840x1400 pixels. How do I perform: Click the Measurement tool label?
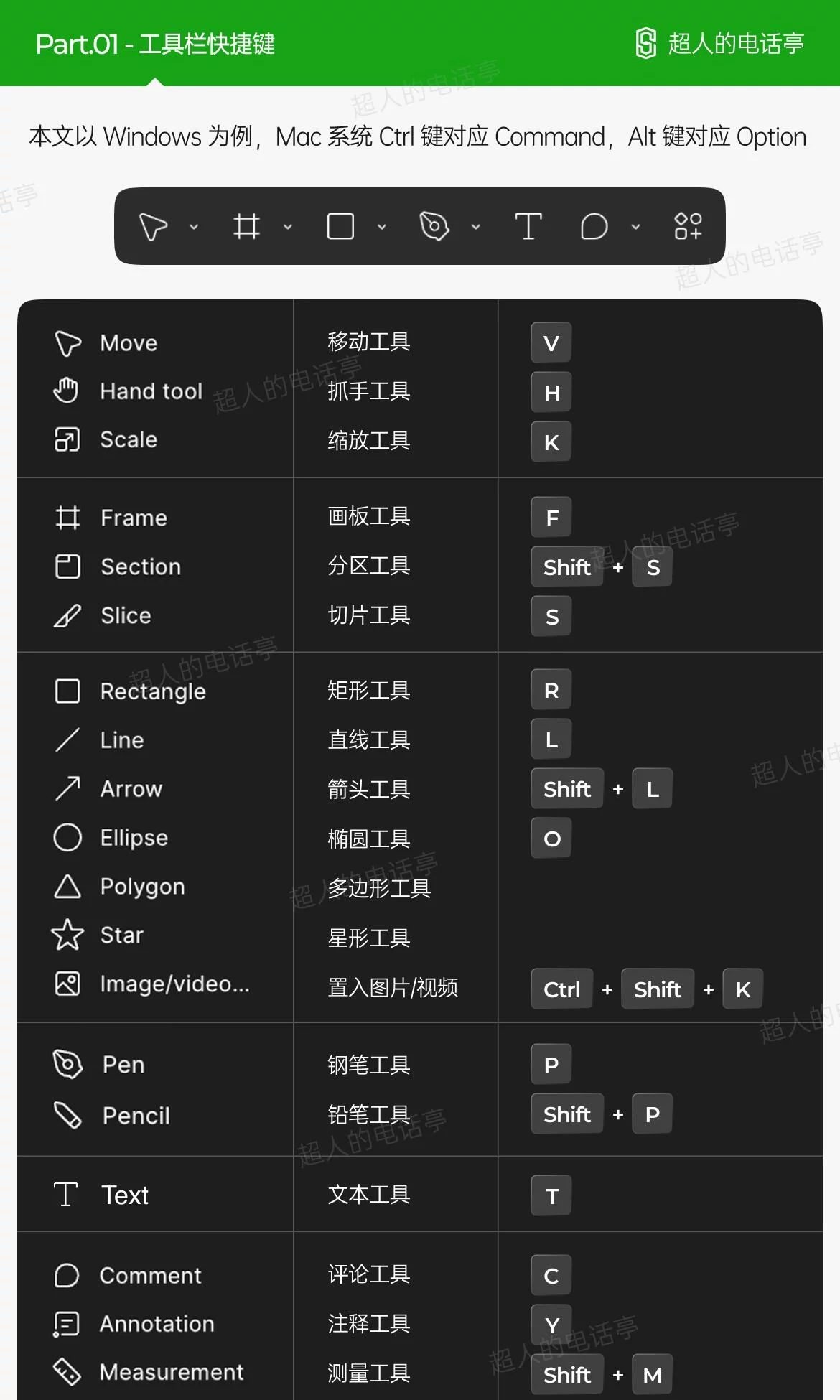[x=172, y=1372]
